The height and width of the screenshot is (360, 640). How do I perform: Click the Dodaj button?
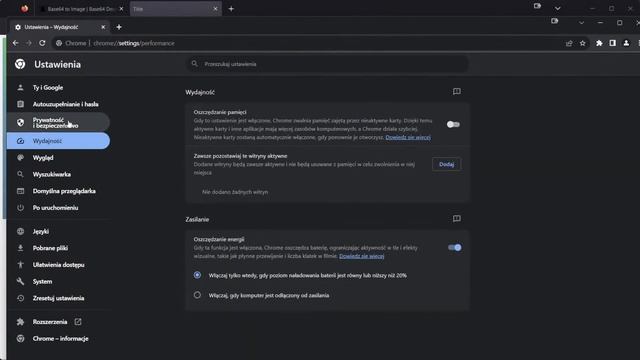pyautogui.click(x=447, y=164)
